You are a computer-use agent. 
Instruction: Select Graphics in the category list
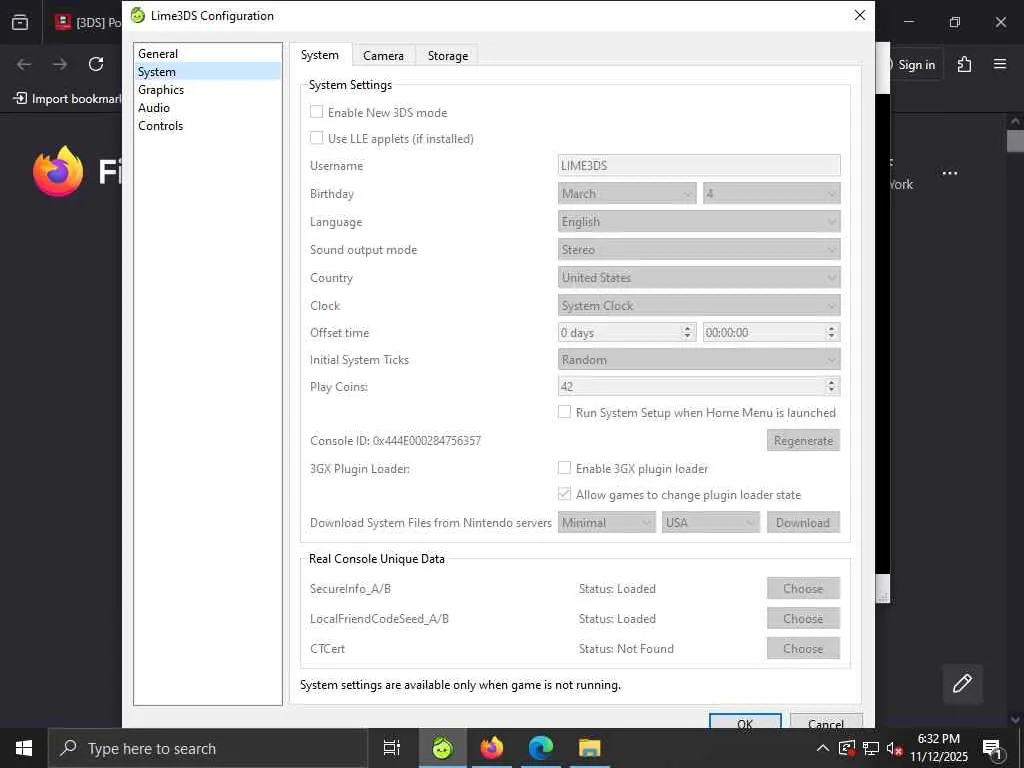pos(207,89)
